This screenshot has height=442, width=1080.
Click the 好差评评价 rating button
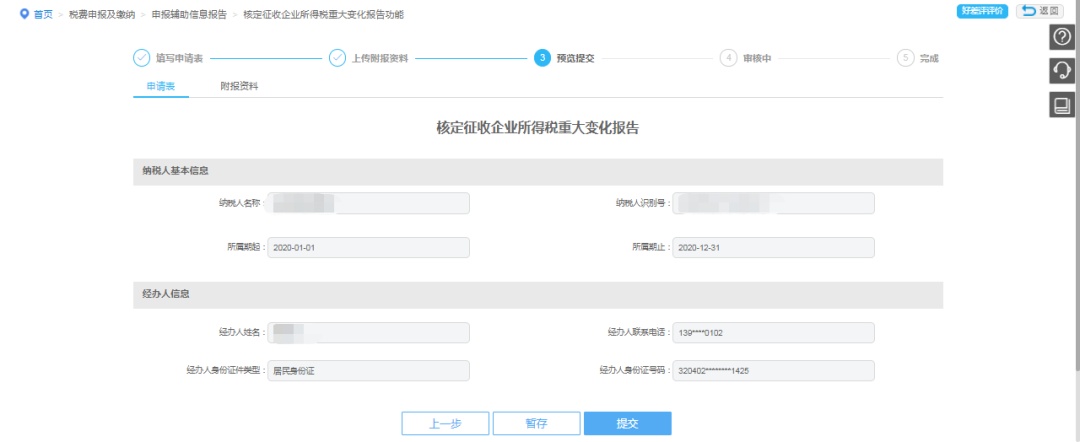982,11
